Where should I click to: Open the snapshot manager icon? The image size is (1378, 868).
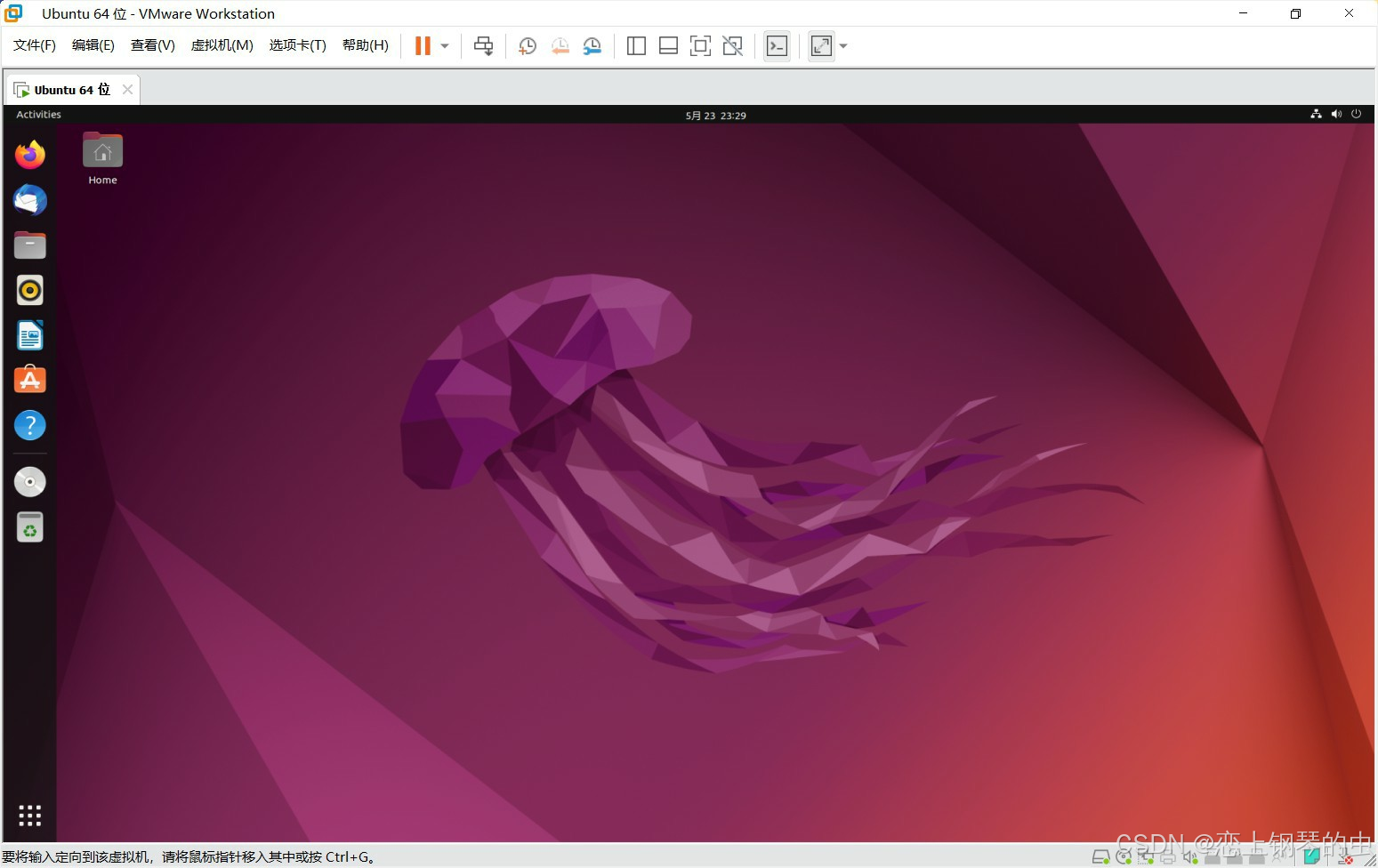point(592,46)
